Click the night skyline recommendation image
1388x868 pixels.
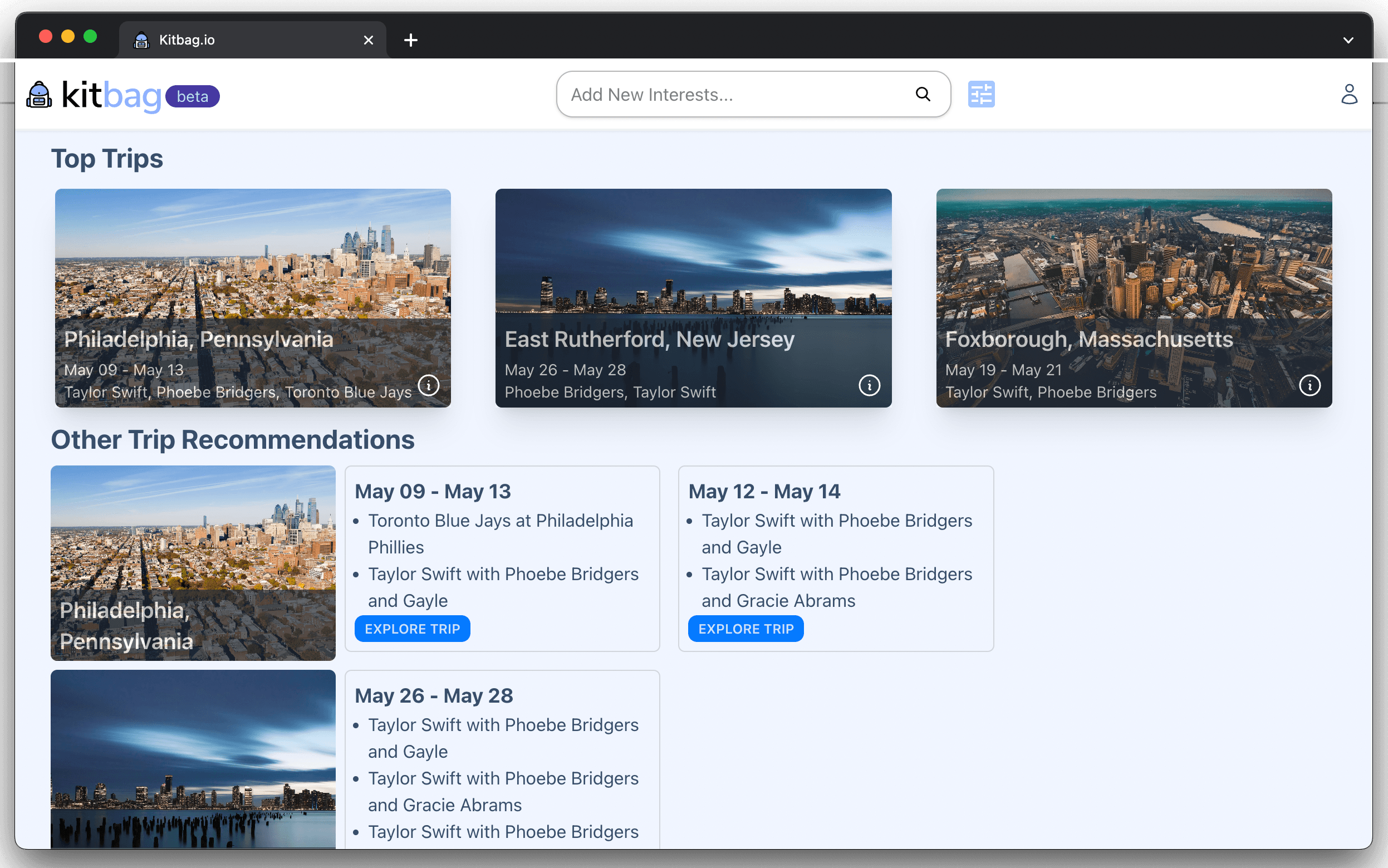pos(193,759)
